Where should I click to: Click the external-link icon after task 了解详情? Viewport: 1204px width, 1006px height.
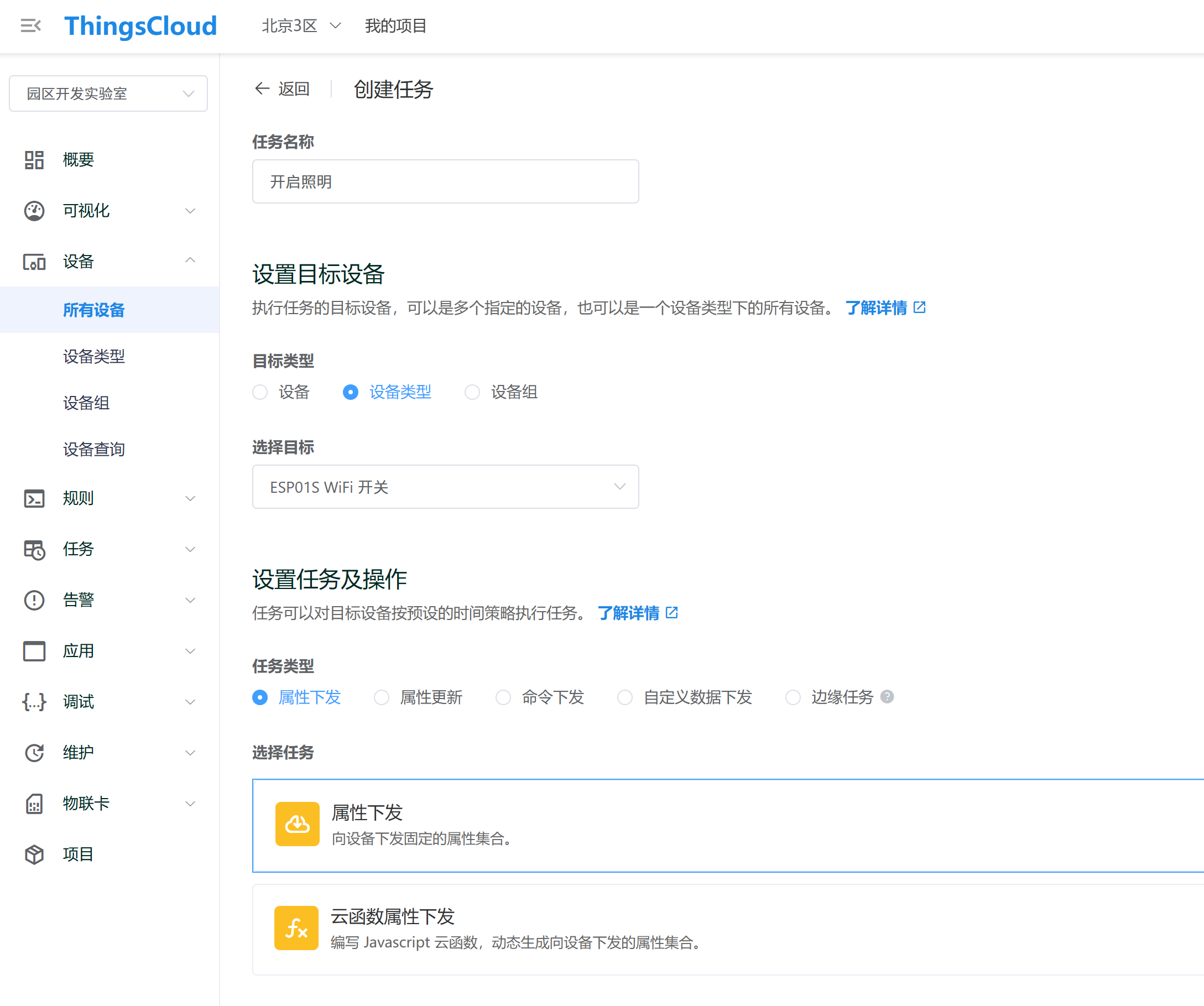click(672, 613)
